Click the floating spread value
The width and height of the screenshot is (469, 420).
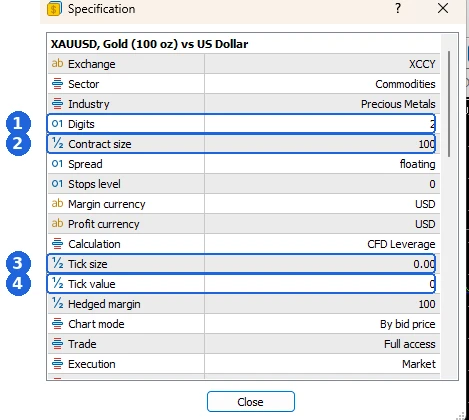(x=417, y=164)
